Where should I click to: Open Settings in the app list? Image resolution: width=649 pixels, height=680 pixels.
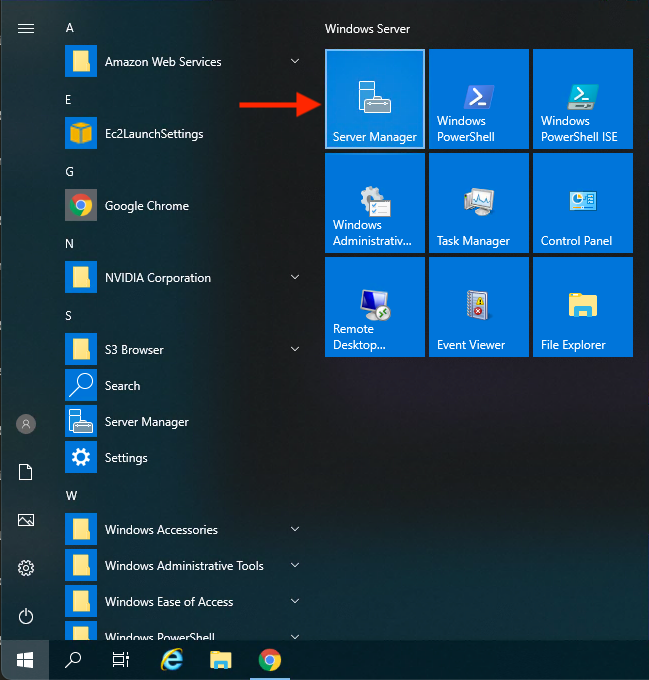[x=182, y=457]
